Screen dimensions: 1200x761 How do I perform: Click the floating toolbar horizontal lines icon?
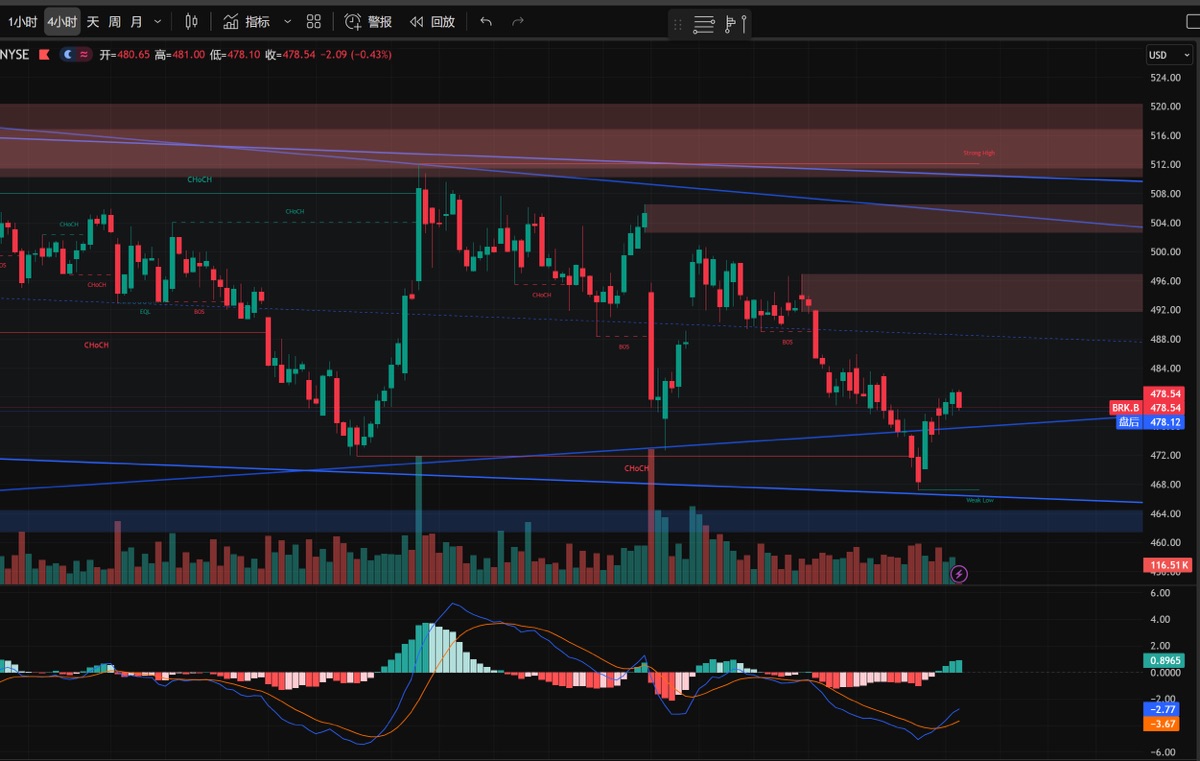[704, 24]
